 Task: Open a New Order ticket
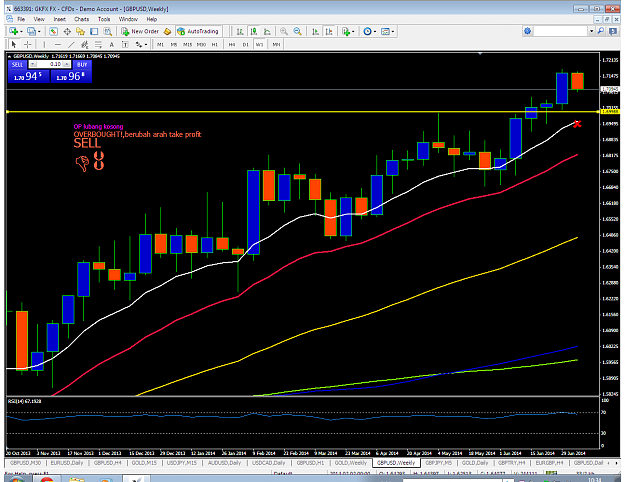140,31
